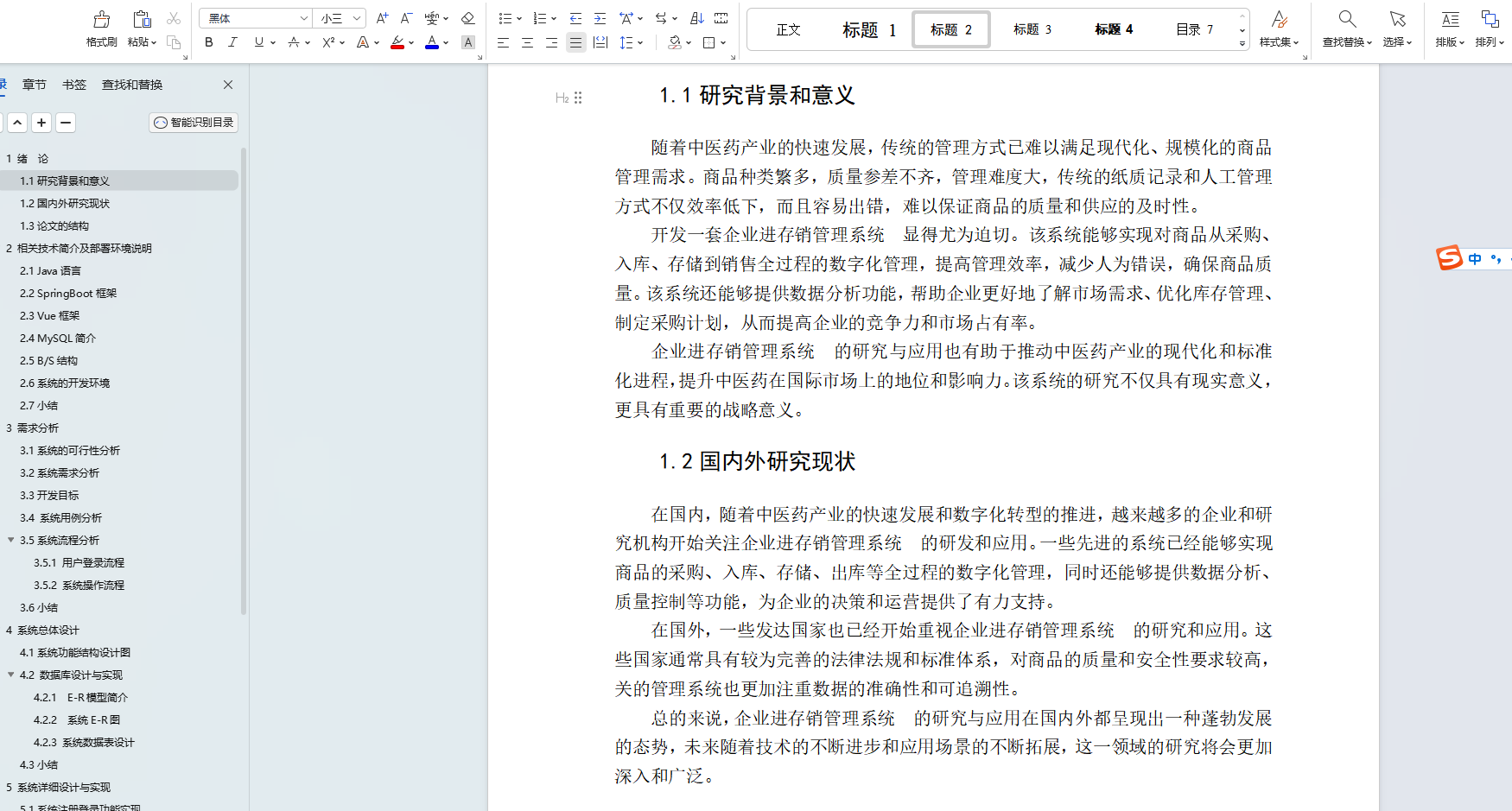Switch to the 查找和替换 tab
Screen dimensions: 1512x811
tap(132, 85)
